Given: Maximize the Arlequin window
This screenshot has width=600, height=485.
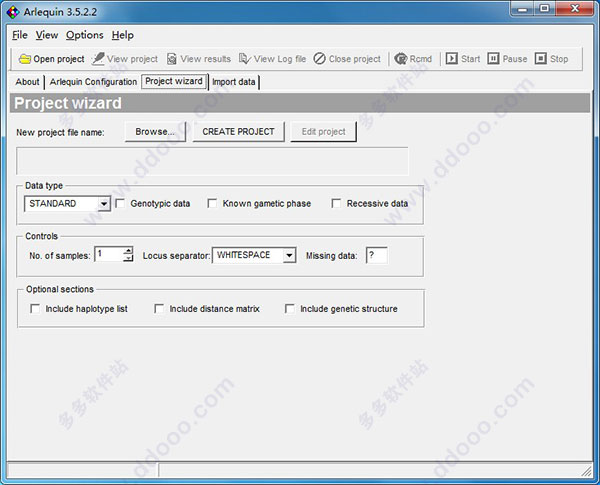Looking at the screenshot, I should [x=545, y=9].
